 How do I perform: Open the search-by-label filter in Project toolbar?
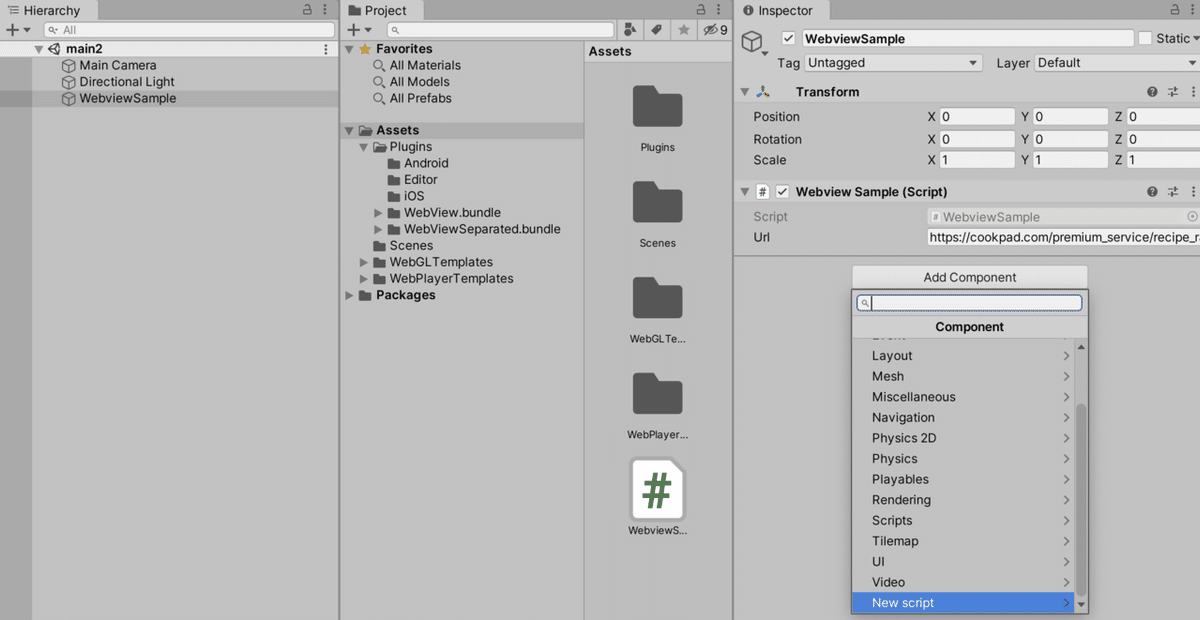pyautogui.click(x=656, y=29)
